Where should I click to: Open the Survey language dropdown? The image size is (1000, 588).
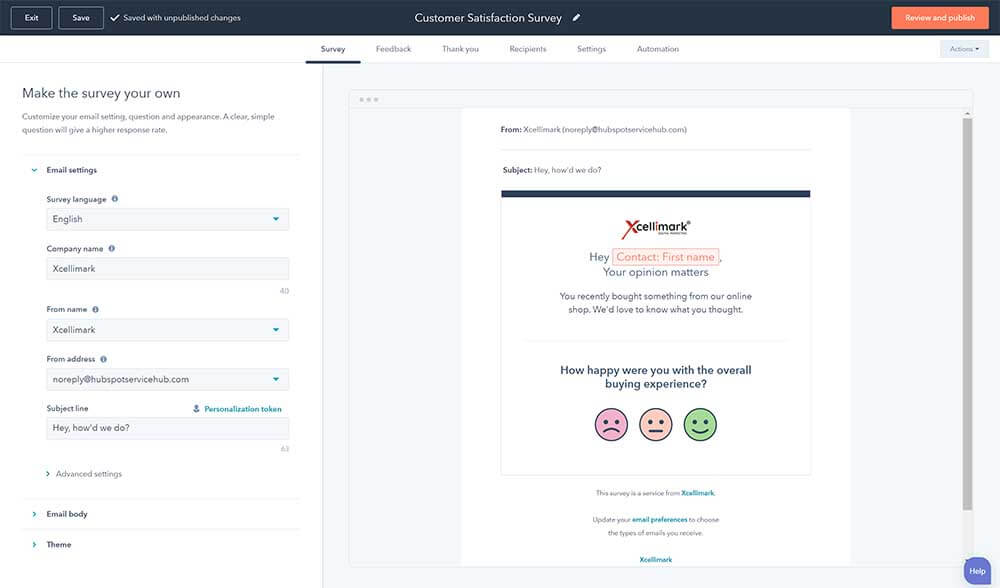[x=168, y=219]
